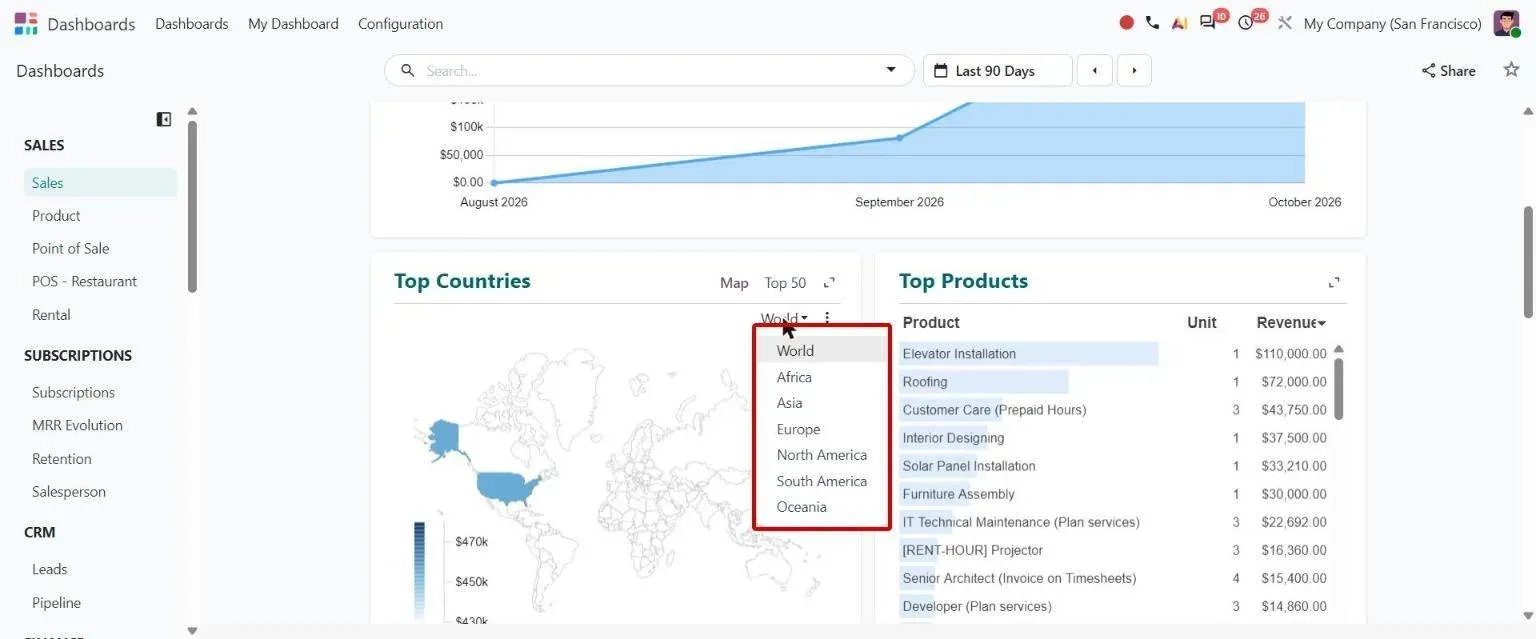1536x639 pixels.
Task: Go to next date period
Action: pos(1134,71)
